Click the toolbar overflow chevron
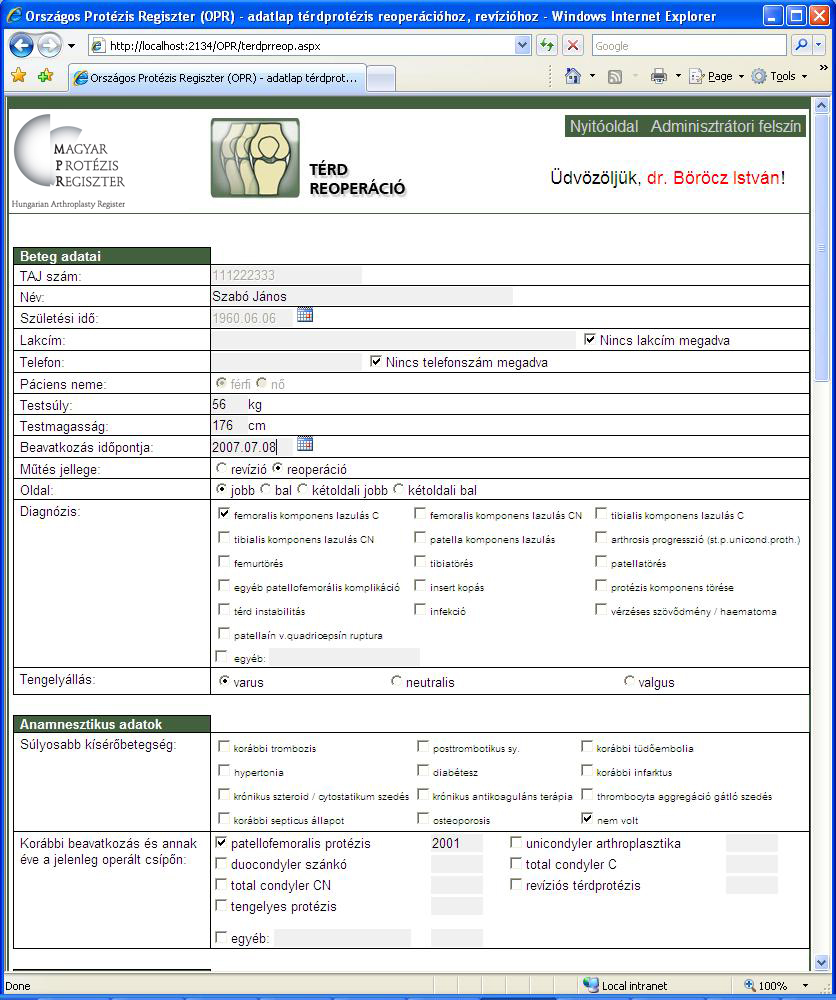The height and width of the screenshot is (1000, 836). pos(823,67)
